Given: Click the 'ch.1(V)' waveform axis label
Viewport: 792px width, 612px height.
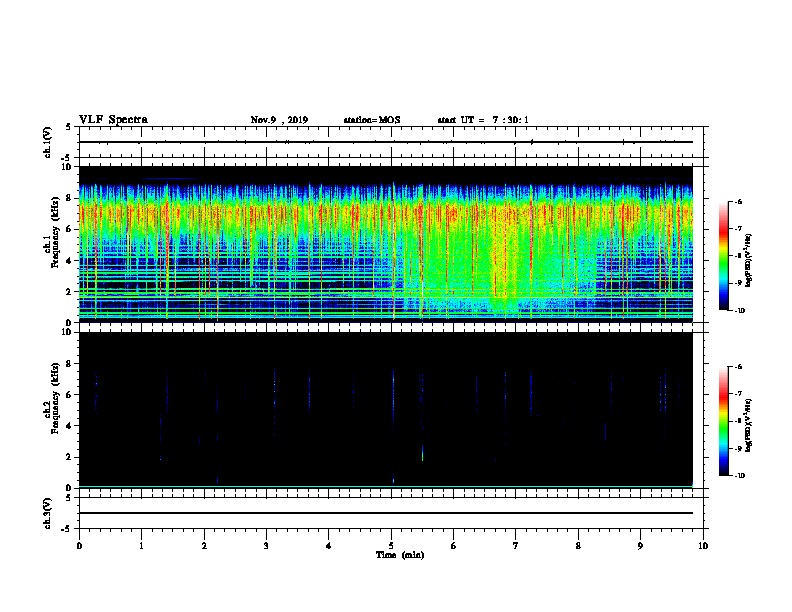Looking at the screenshot, I should pyautogui.click(x=48, y=142).
